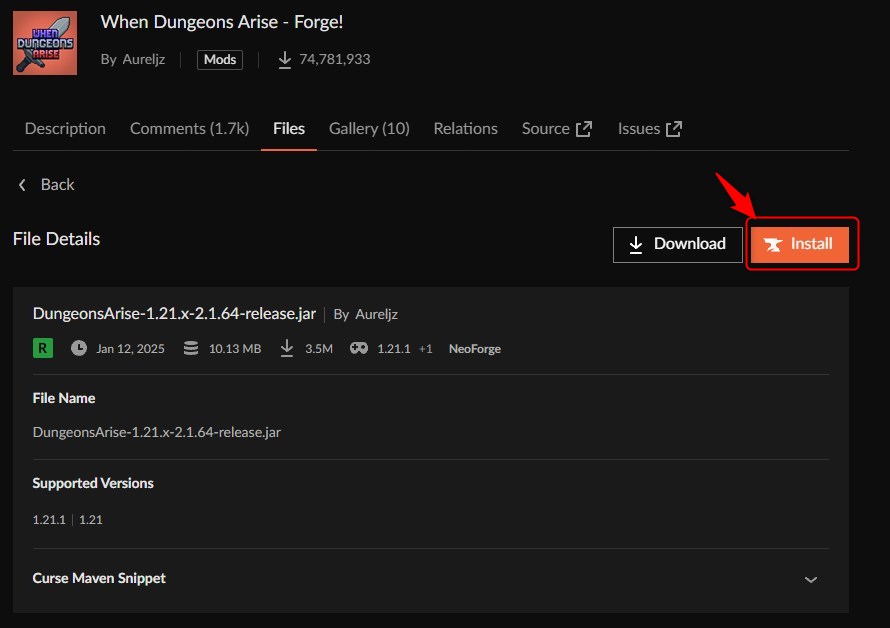Click the NeoForge loader label

475,349
